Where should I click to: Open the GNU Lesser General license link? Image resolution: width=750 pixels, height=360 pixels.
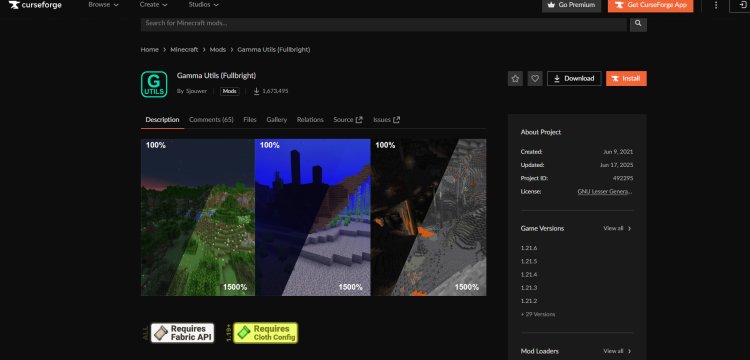pyautogui.click(x=605, y=192)
